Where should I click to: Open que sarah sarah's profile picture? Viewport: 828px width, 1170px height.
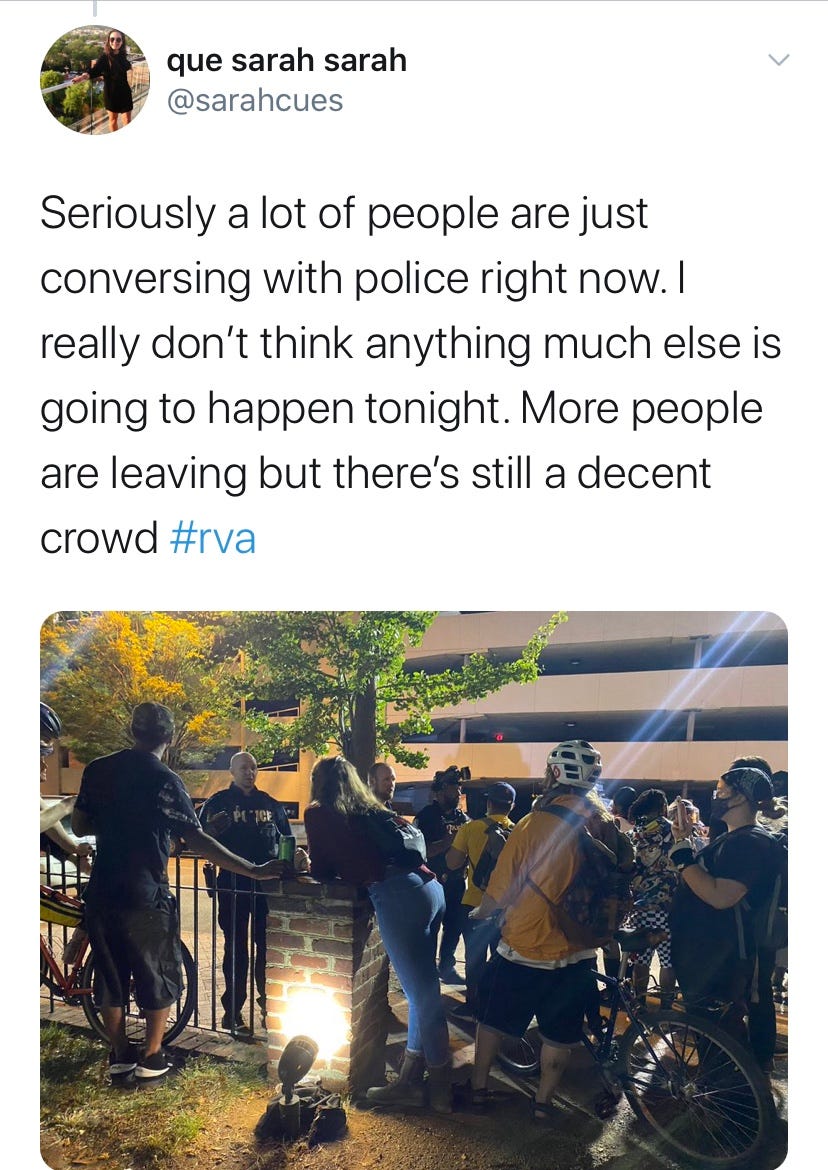(95, 80)
